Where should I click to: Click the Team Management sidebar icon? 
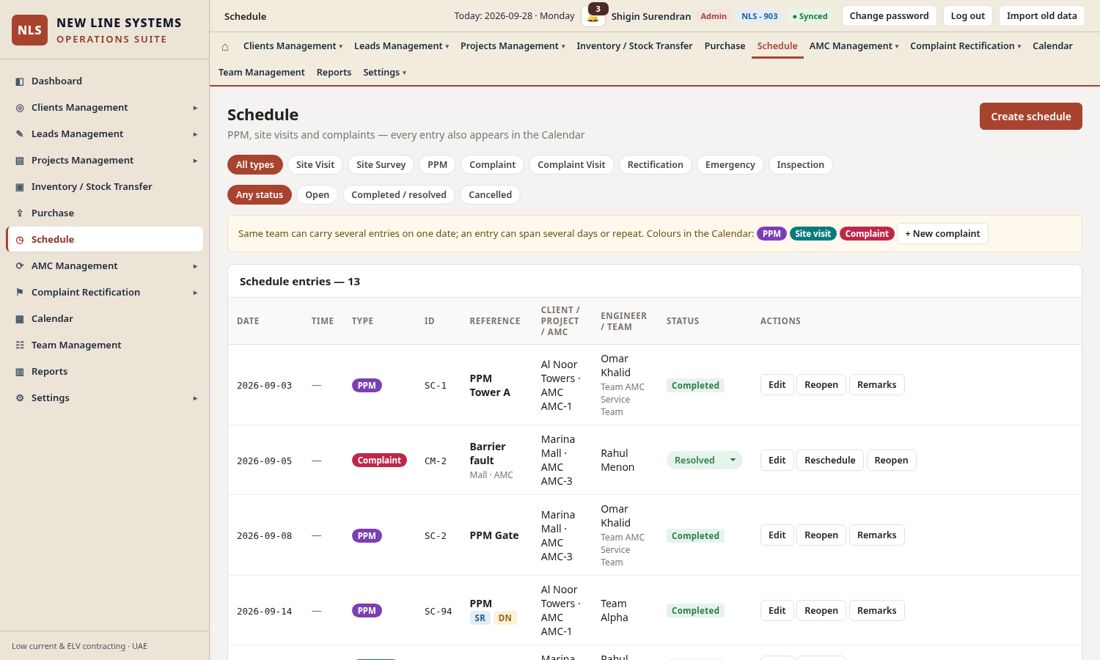point(20,345)
